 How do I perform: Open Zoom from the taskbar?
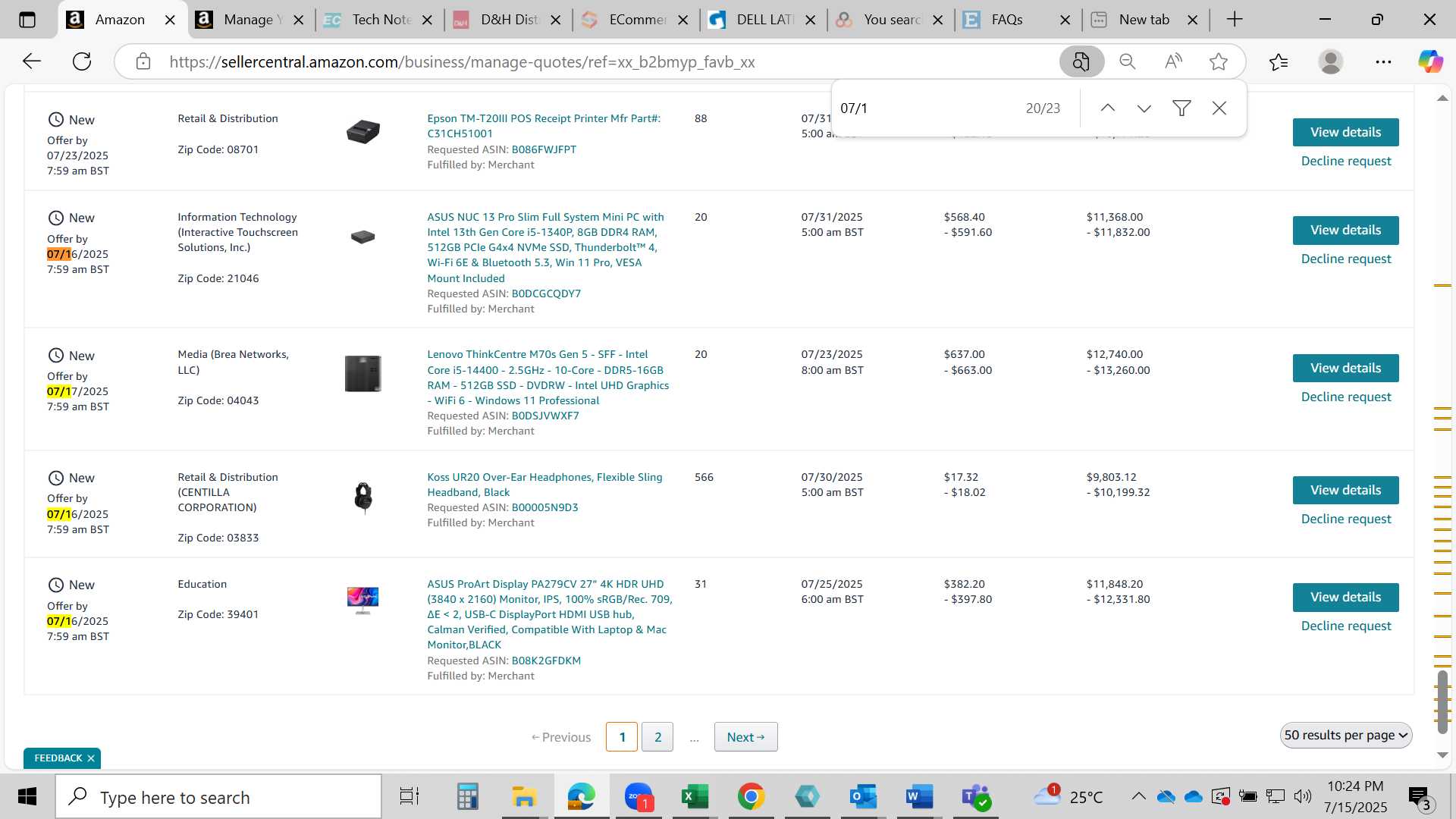tap(639, 797)
